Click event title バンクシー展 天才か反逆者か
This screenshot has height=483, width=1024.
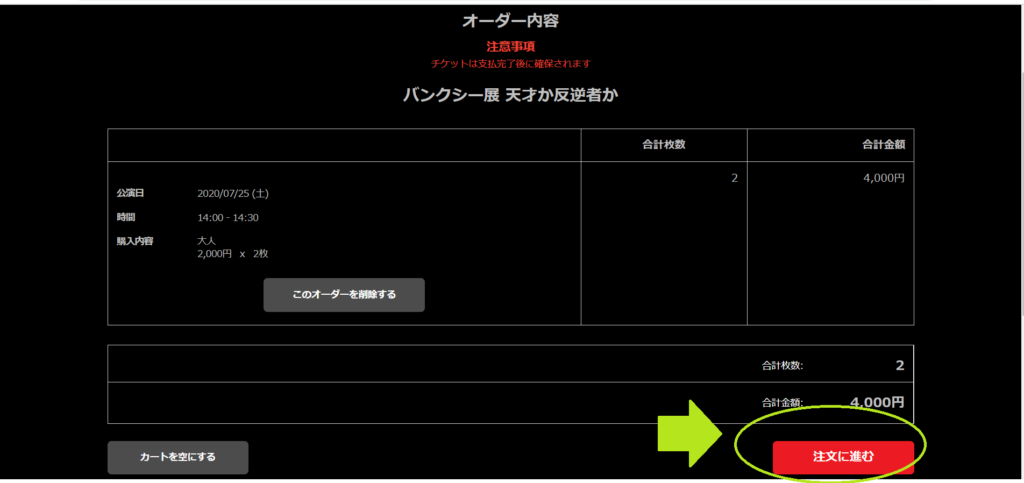click(511, 95)
